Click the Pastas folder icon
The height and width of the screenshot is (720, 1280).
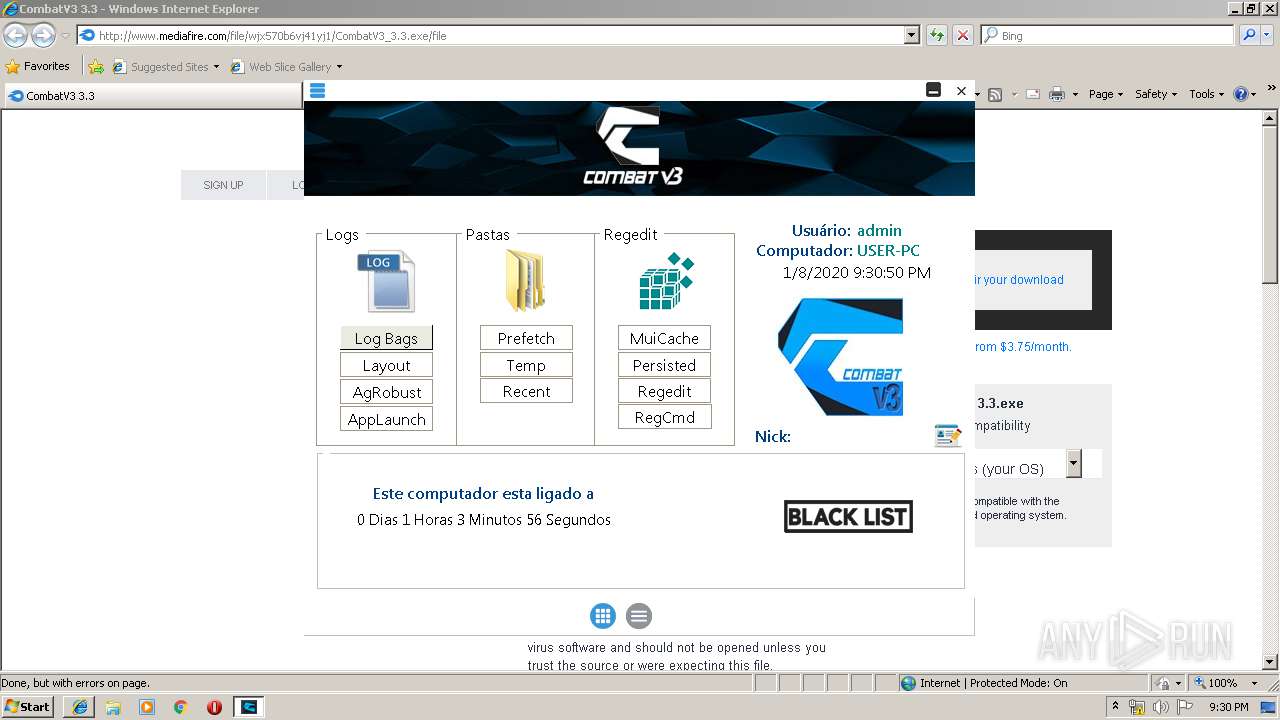pos(525,281)
